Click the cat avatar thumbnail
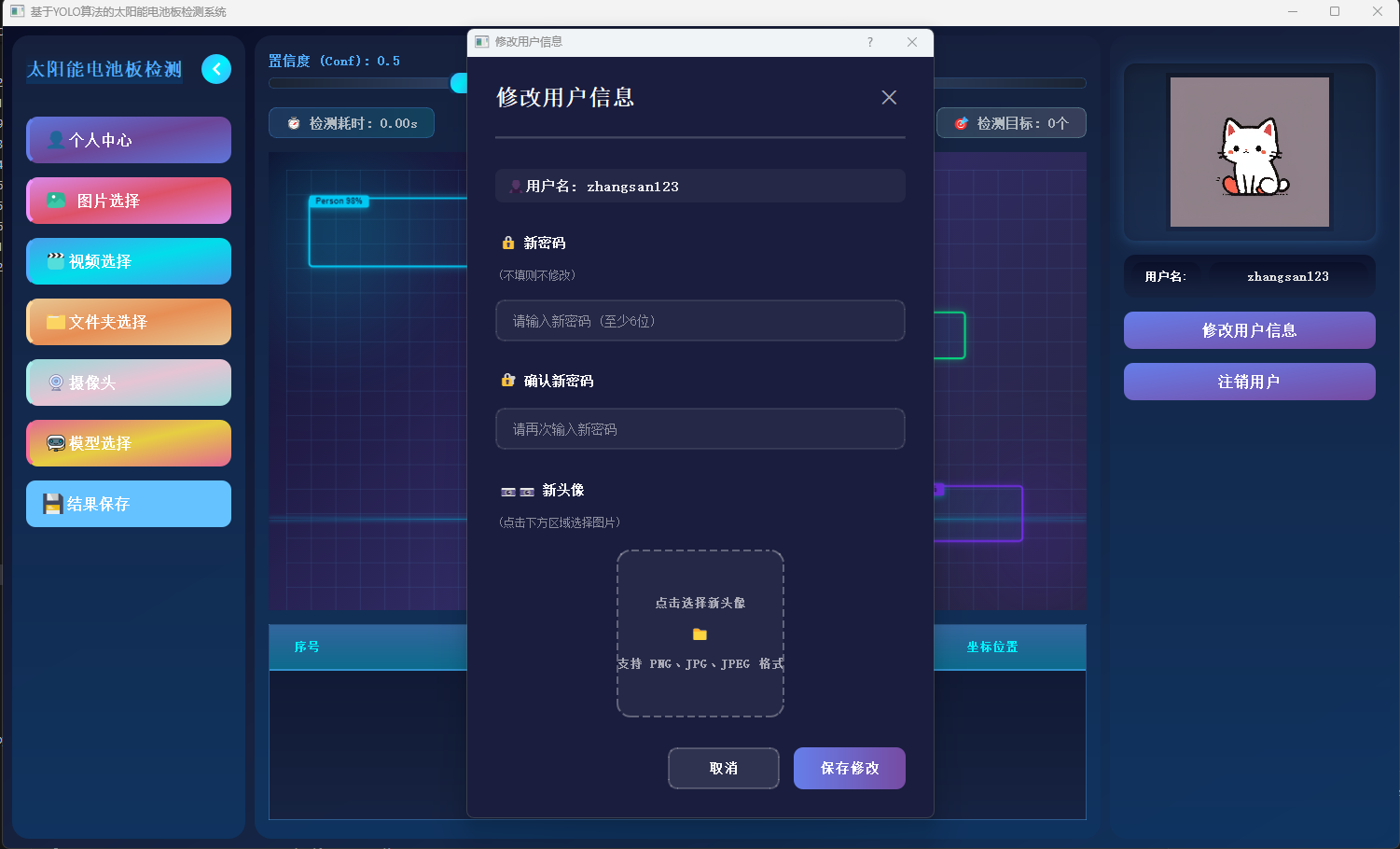1400x849 pixels. [x=1249, y=151]
